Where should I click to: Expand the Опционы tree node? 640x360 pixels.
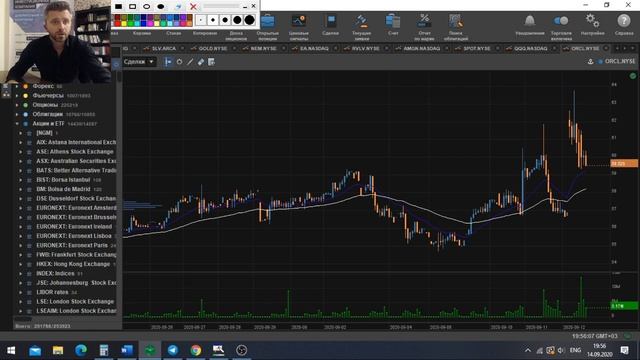[17, 105]
